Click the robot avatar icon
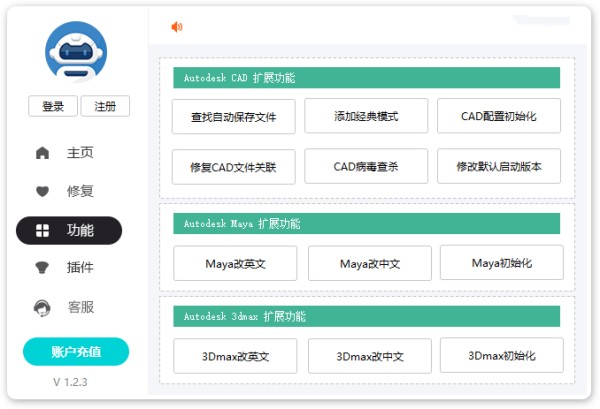The height and width of the screenshot is (409, 600). [75, 51]
